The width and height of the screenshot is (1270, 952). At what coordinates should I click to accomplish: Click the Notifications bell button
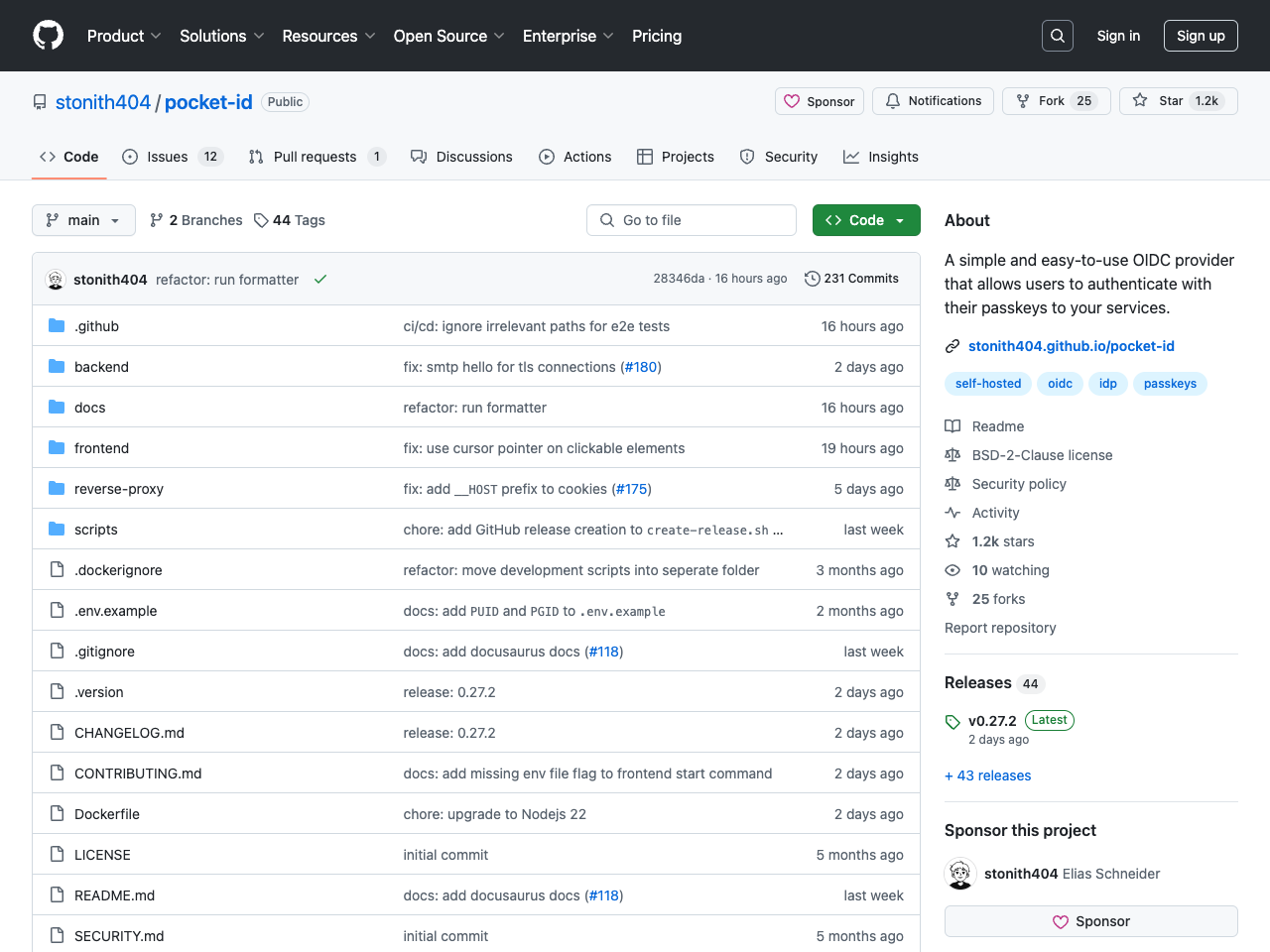[933, 101]
